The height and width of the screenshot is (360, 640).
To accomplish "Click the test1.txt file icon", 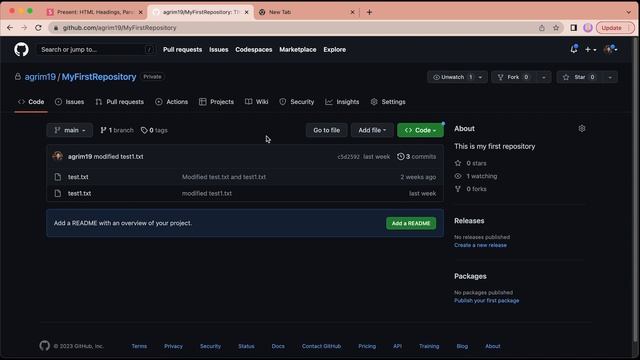I will [58, 193].
